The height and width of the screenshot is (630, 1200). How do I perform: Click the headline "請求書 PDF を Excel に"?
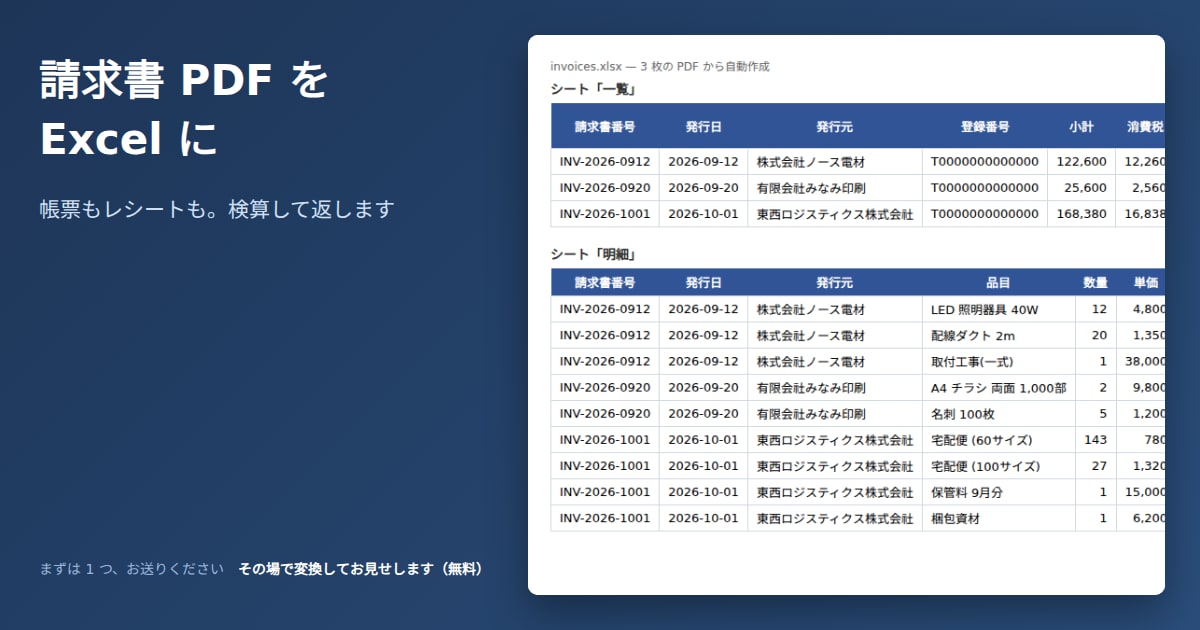(x=184, y=111)
